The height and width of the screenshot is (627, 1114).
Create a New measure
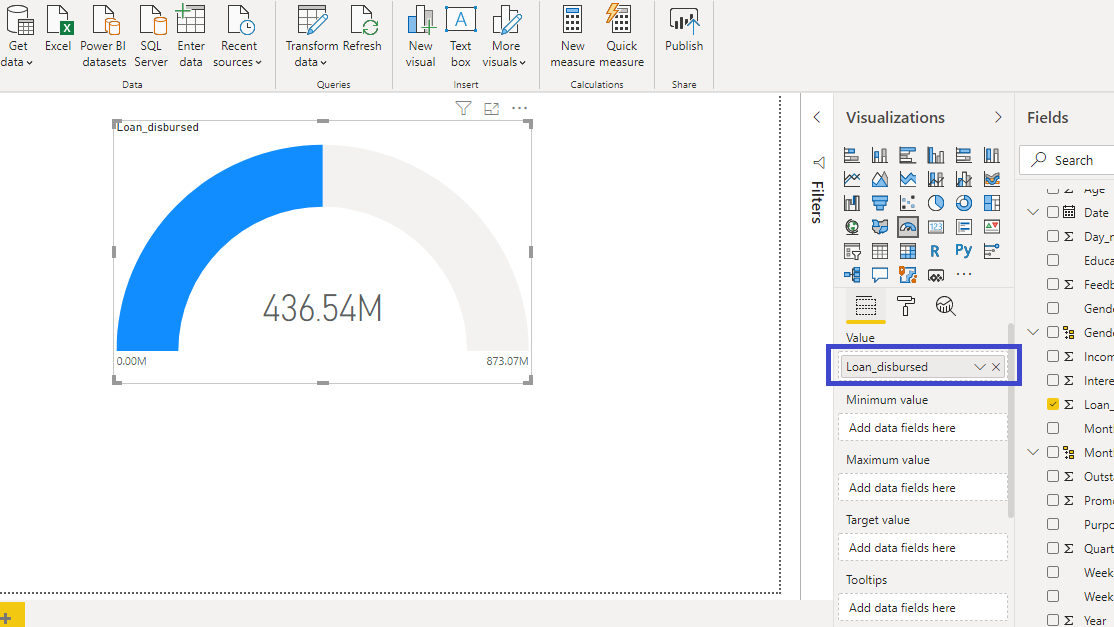573,36
